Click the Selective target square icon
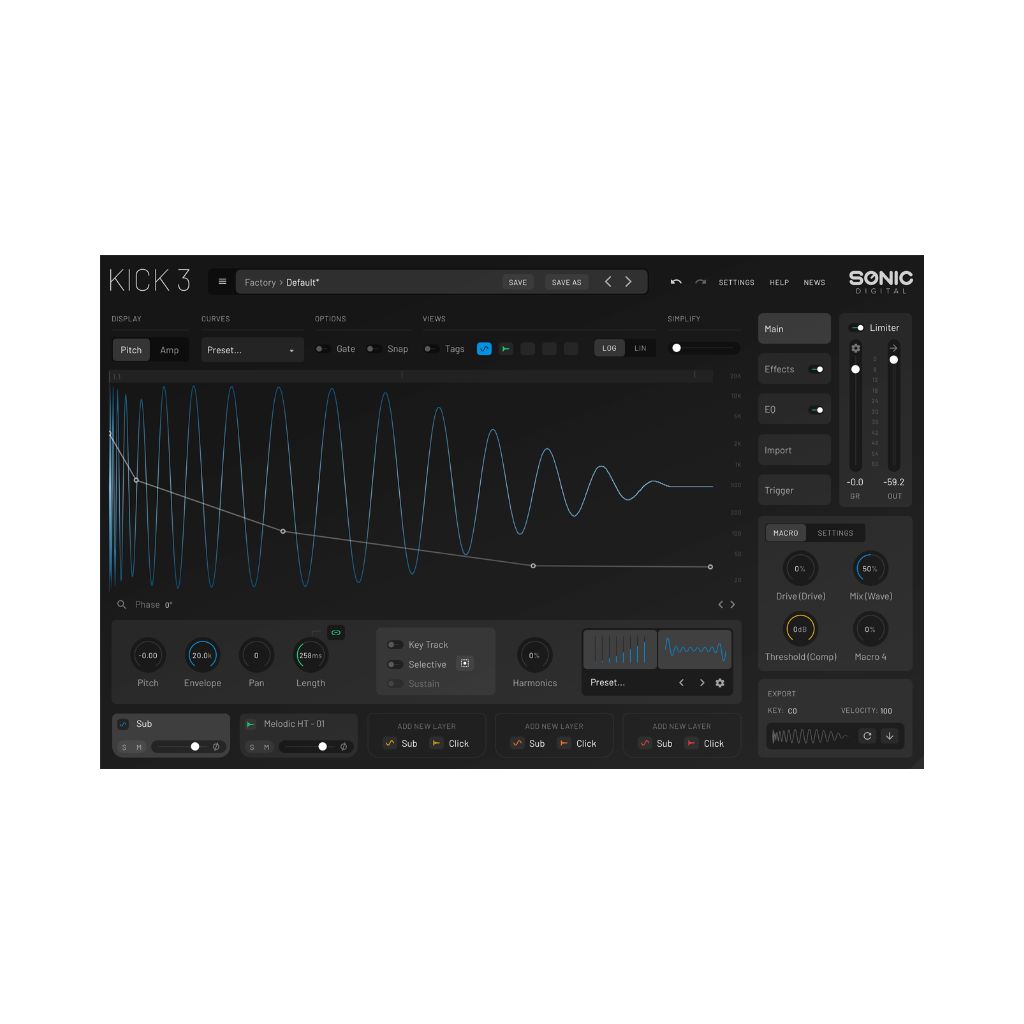 tap(465, 664)
